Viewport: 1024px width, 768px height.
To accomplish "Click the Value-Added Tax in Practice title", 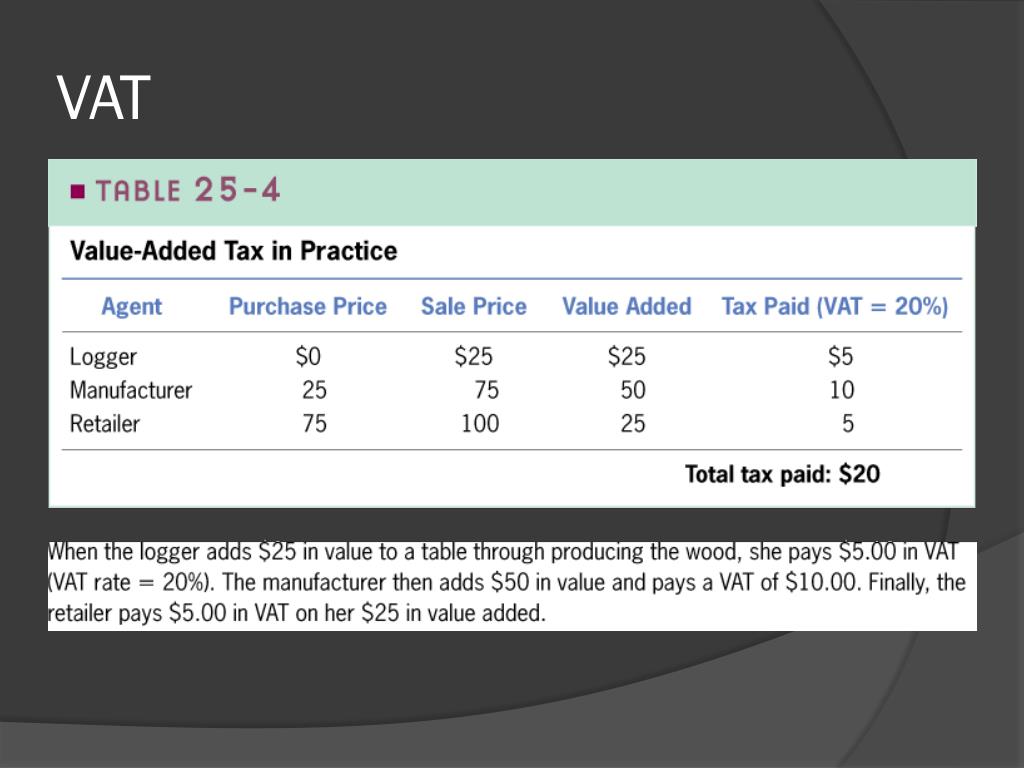I will point(233,250).
